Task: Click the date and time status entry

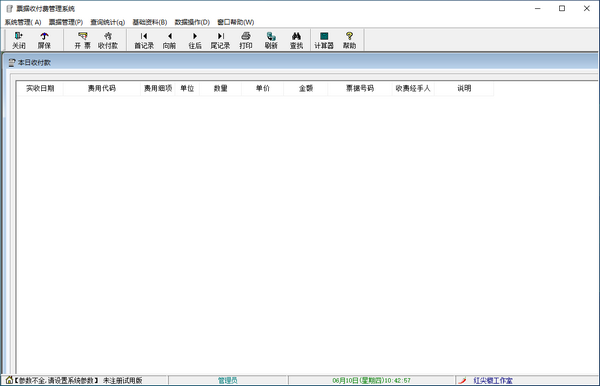Action: click(371, 380)
